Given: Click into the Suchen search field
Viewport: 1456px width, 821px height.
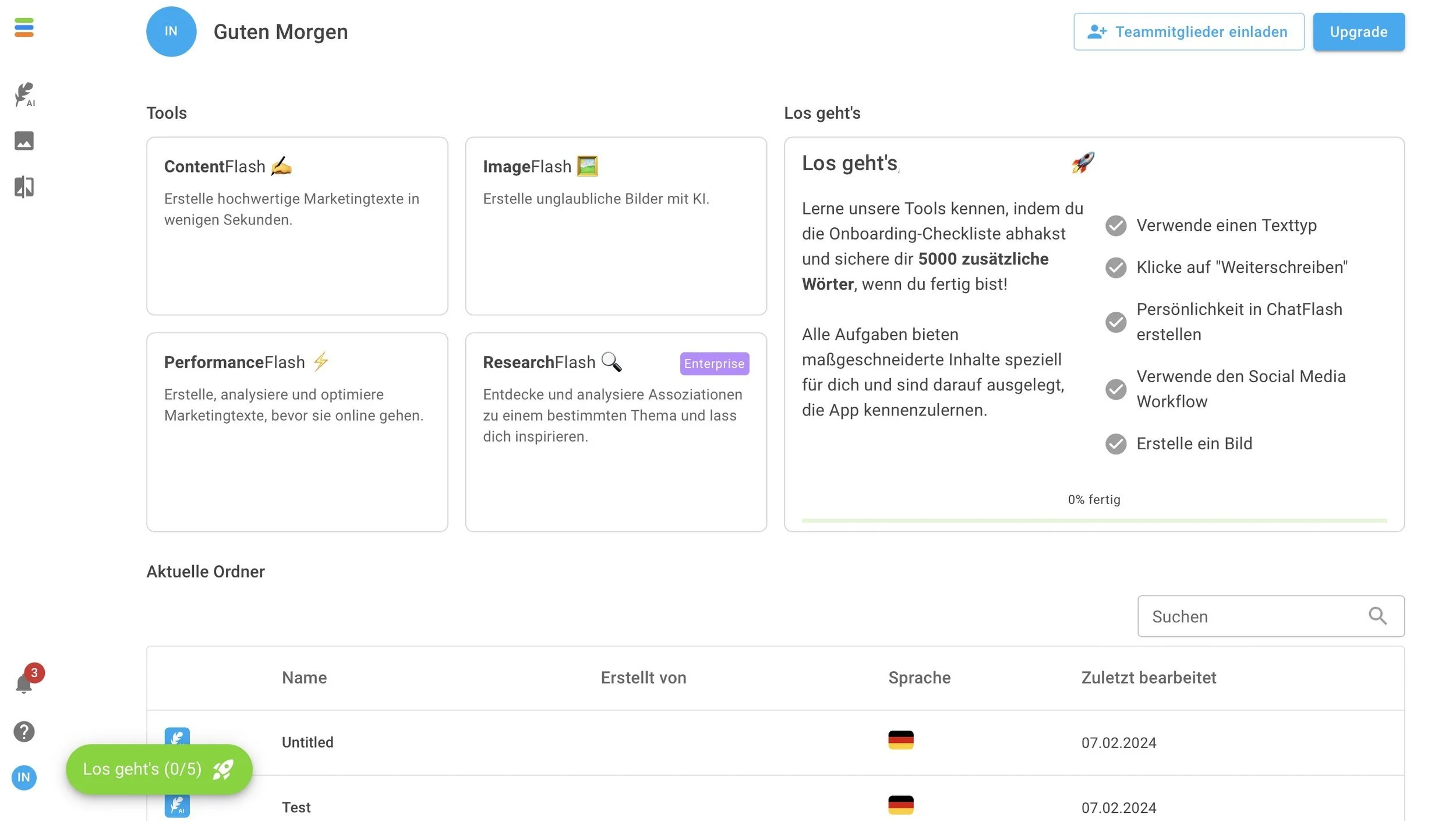Looking at the screenshot, I should coord(1271,616).
